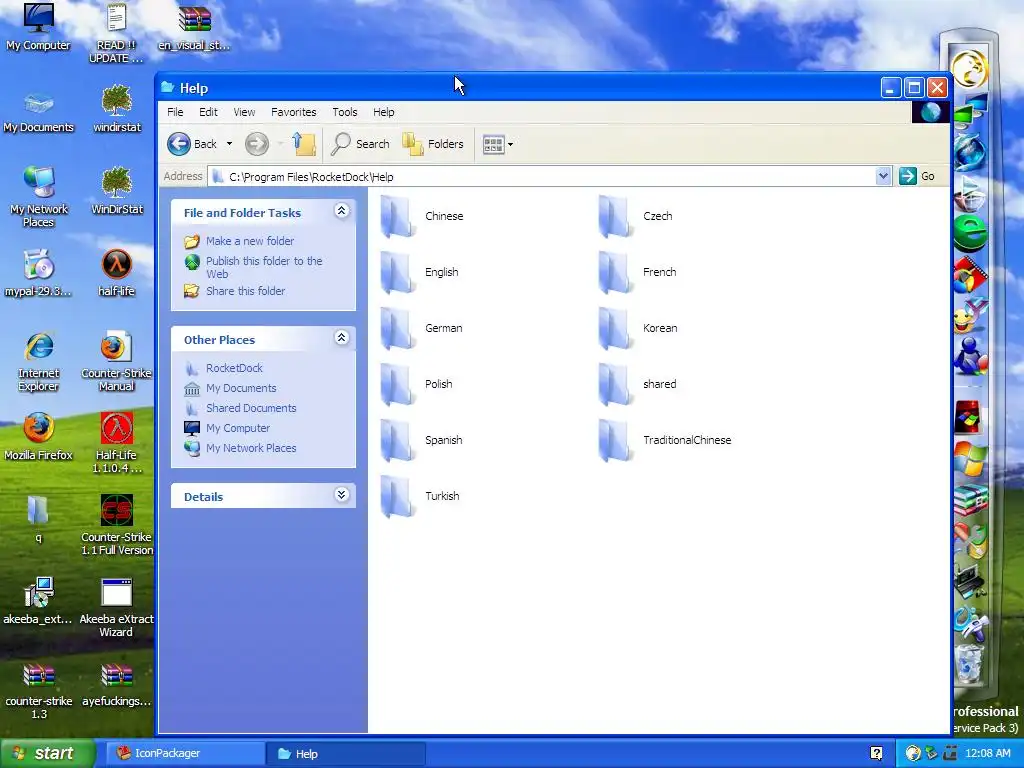Select the TraditionalChinese folder
Screen dimensions: 1024x768
[665, 441]
